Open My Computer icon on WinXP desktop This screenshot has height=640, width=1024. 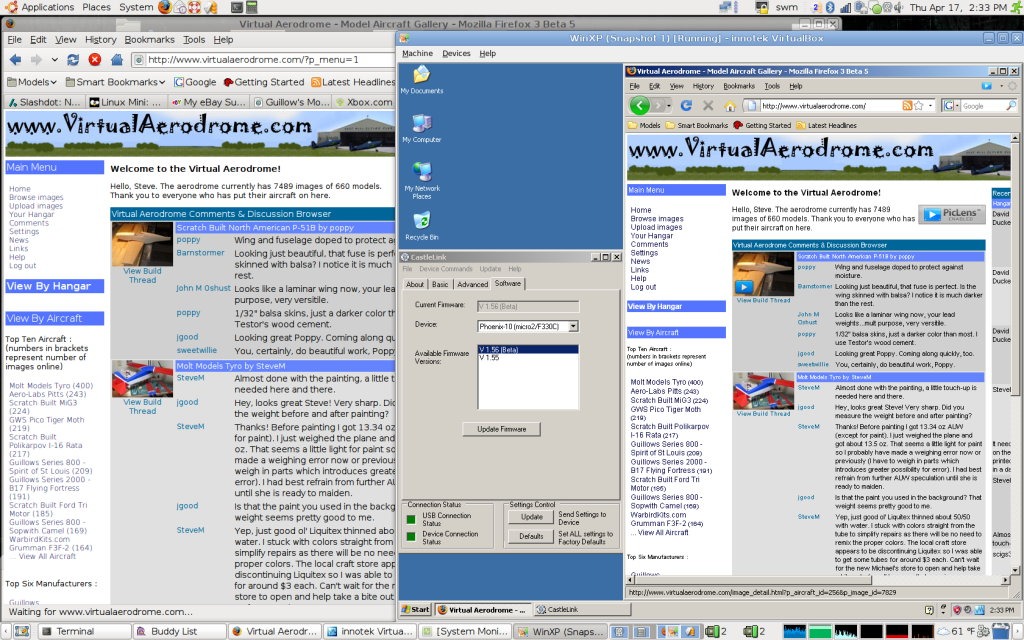tap(422, 128)
